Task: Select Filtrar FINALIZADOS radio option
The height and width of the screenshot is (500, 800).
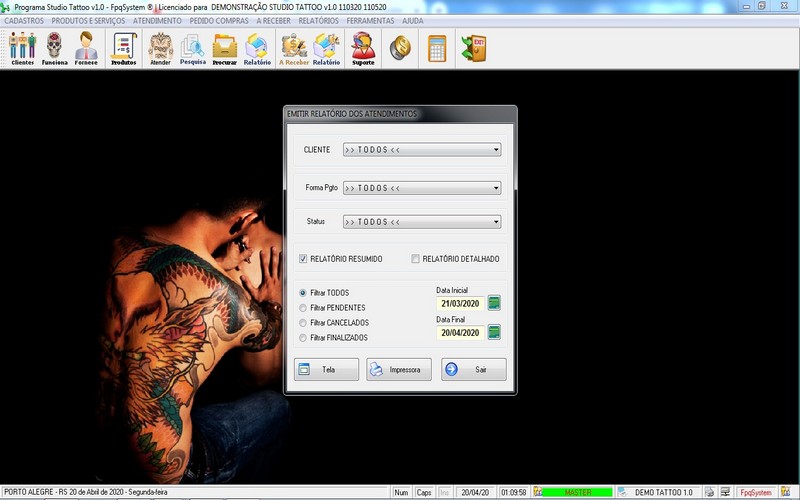Action: click(303, 337)
